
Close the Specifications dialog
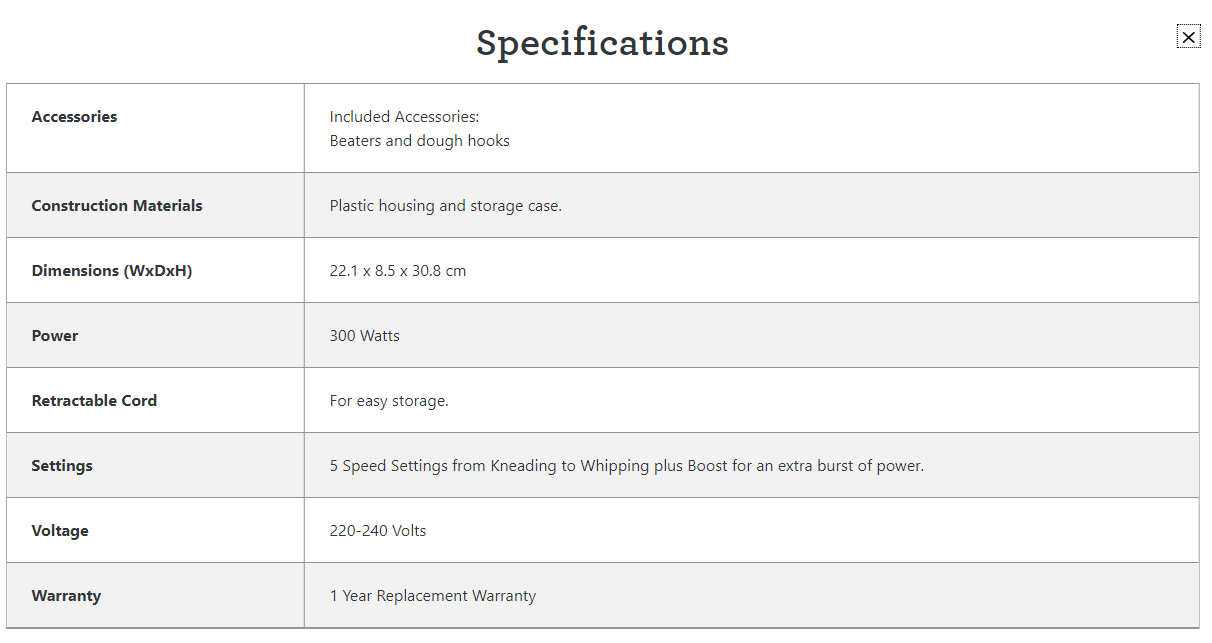1188,38
